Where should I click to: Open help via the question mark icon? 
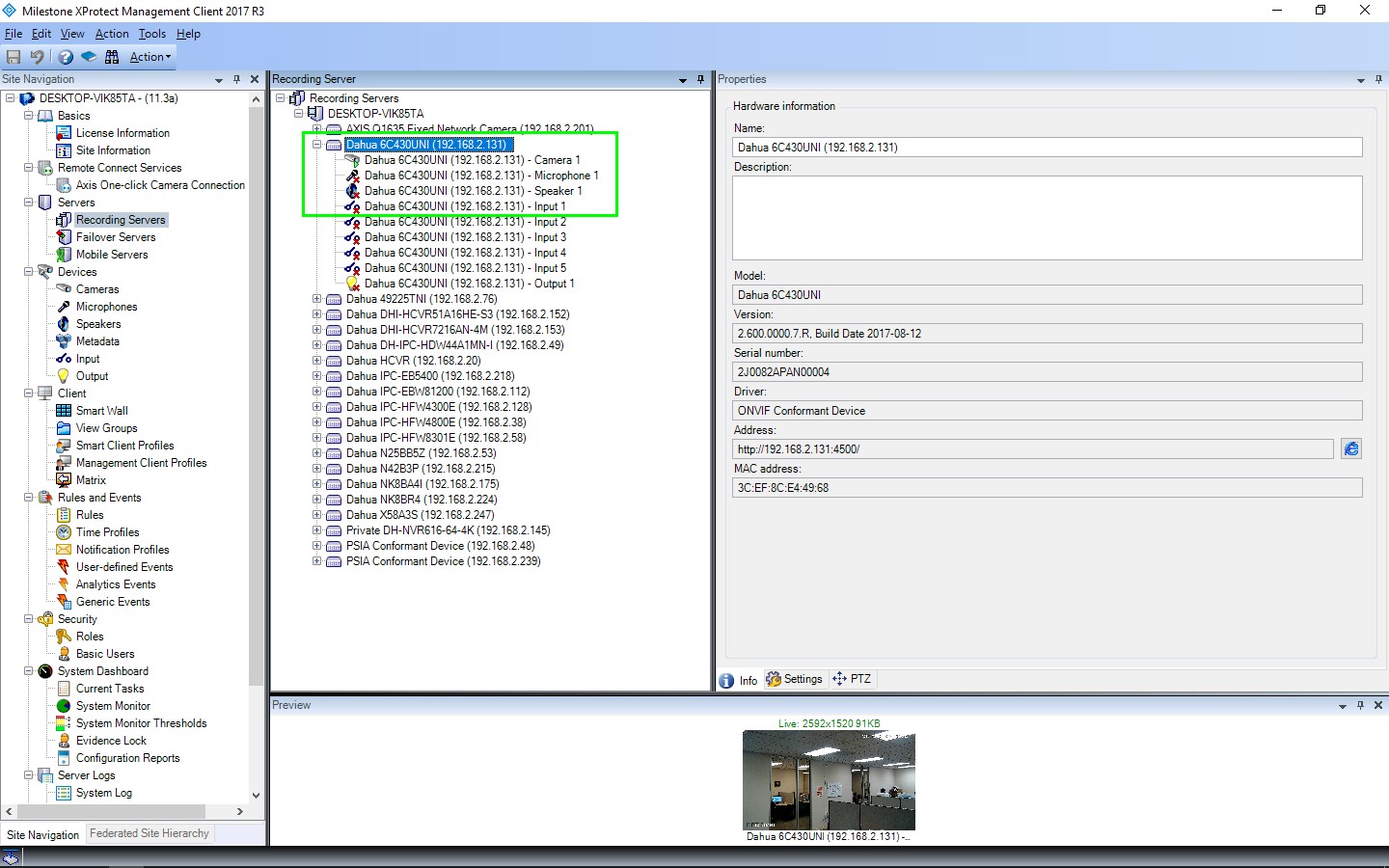tap(66, 57)
